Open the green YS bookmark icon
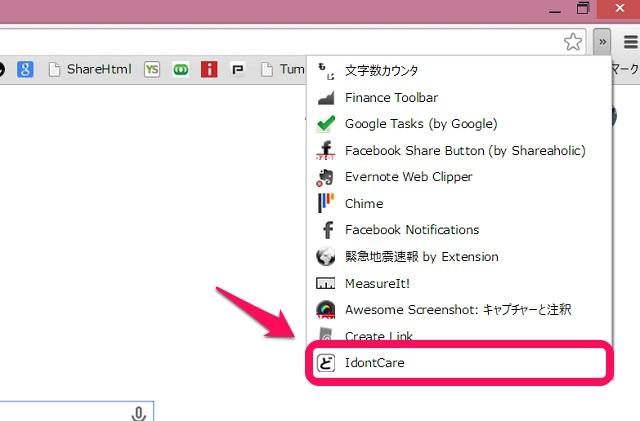This screenshot has height=421, width=640. click(x=152, y=70)
